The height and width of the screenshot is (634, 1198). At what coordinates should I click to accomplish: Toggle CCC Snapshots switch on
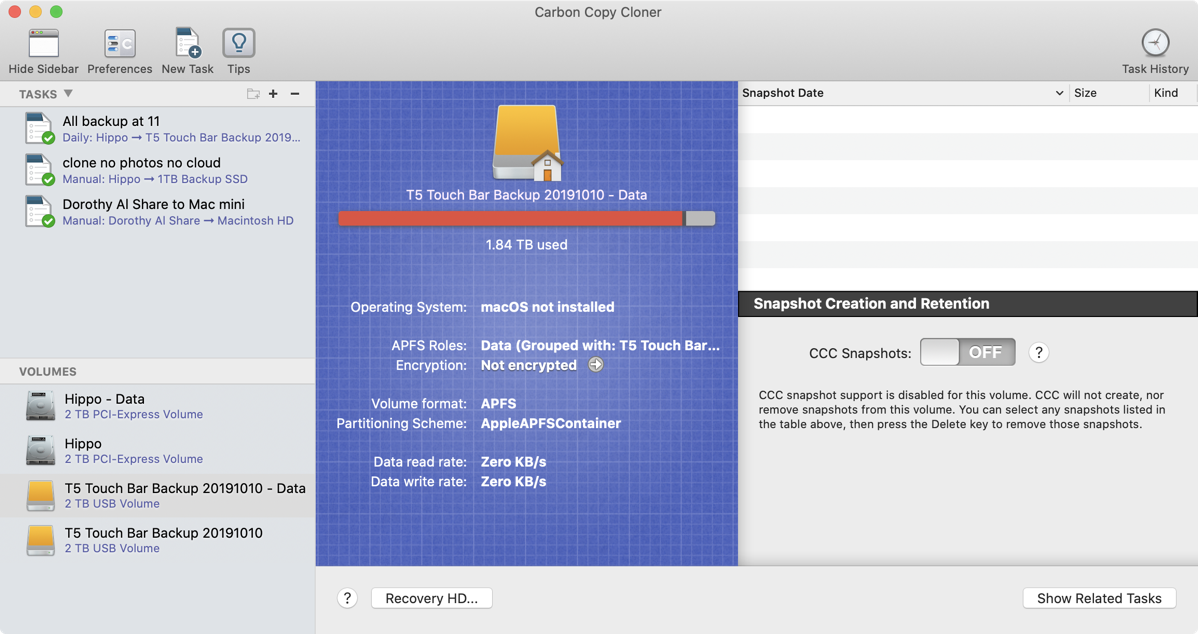tap(967, 352)
